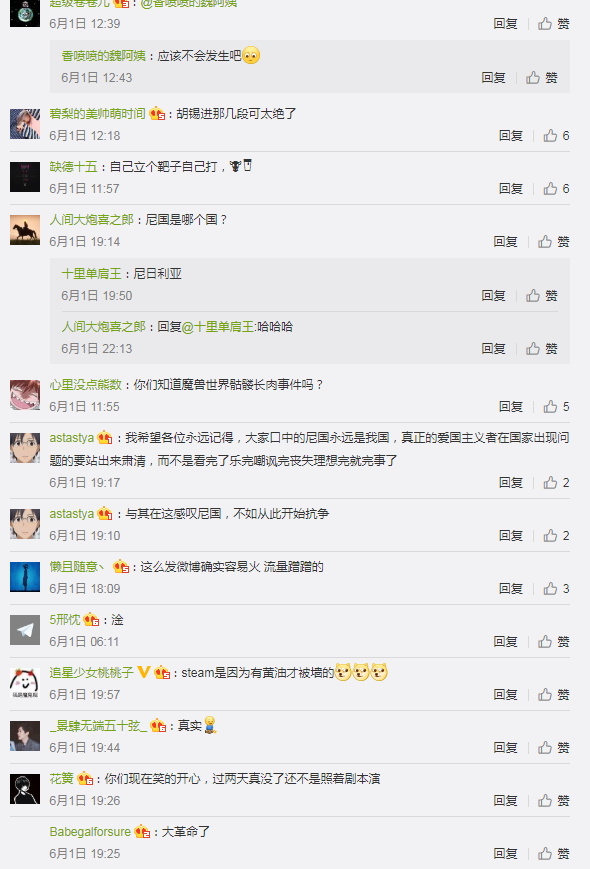590x869 pixels.
Task: Open the astastya avatar beside the 19:17 comment
Action: [x=25, y=448]
